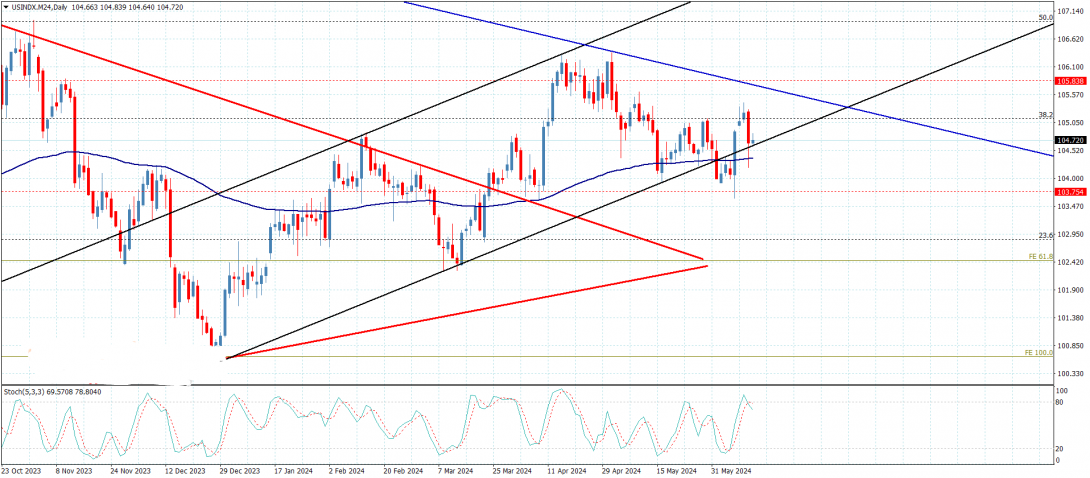Click the 29 Dec 2023 date label
Image resolution: width=1090 pixels, height=478 pixels.
tap(239, 470)
